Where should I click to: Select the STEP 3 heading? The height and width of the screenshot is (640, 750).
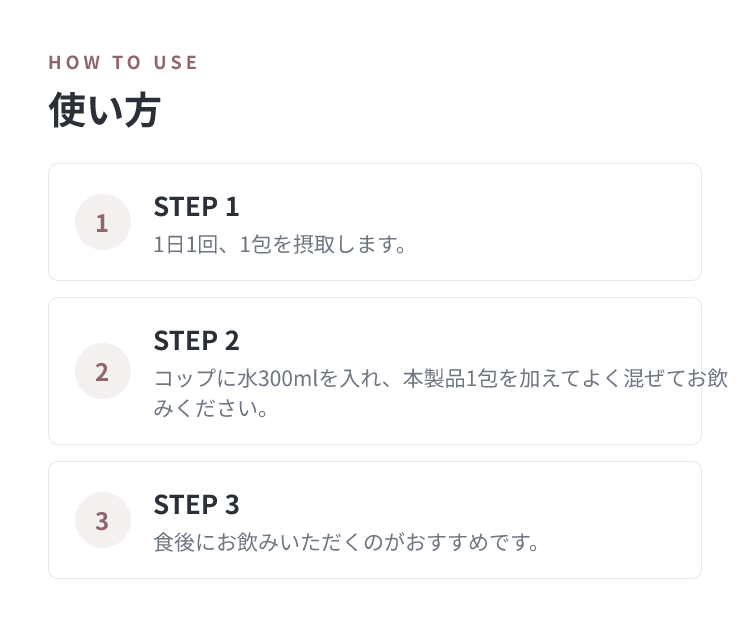(196, 505)
